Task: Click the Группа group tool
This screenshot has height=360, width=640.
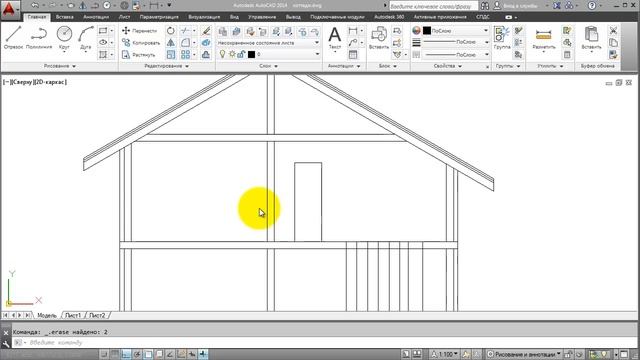Action: click(x=502, y=38)
